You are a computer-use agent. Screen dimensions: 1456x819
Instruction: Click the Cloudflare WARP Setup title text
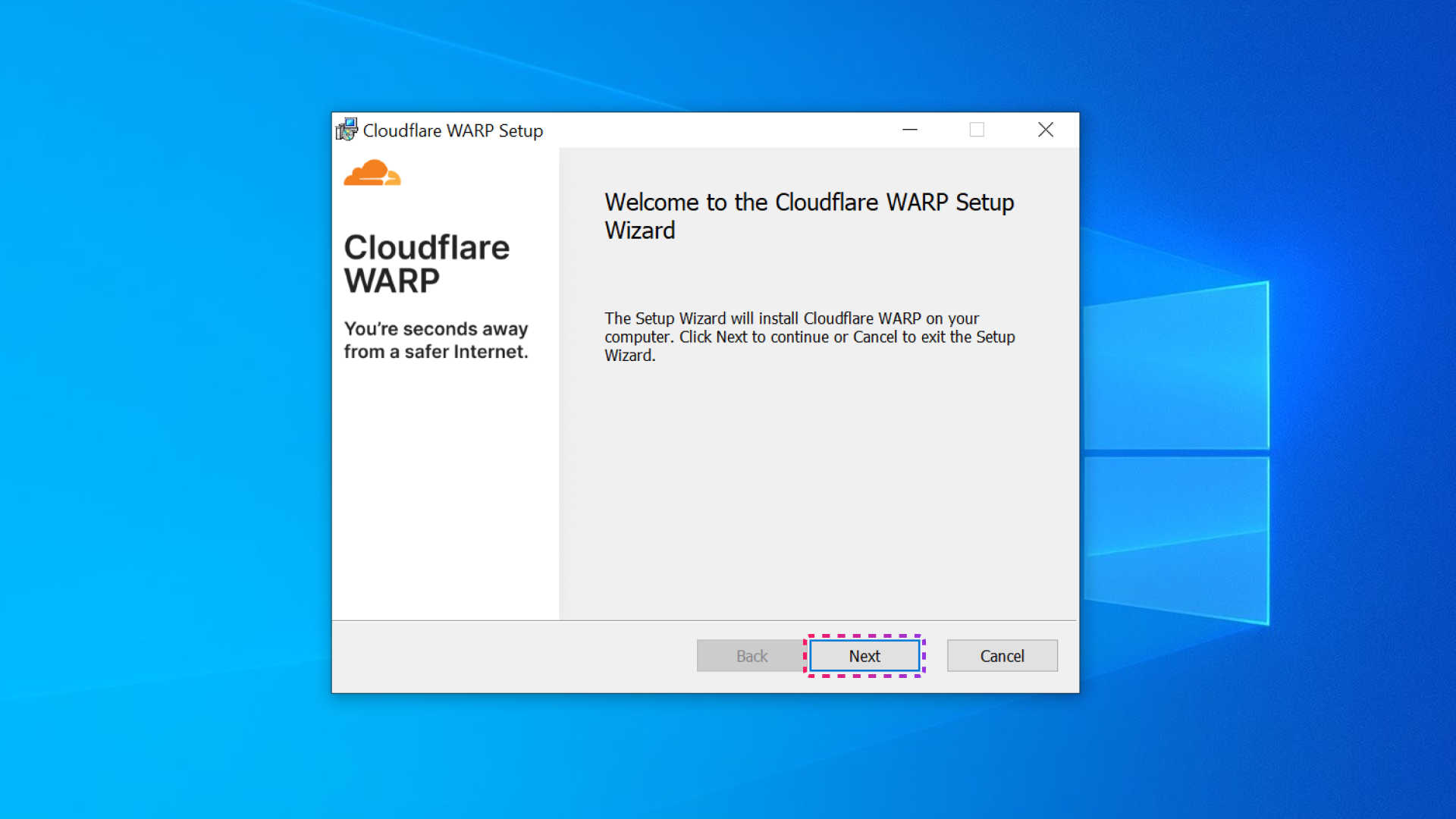(x=452, y=130)
